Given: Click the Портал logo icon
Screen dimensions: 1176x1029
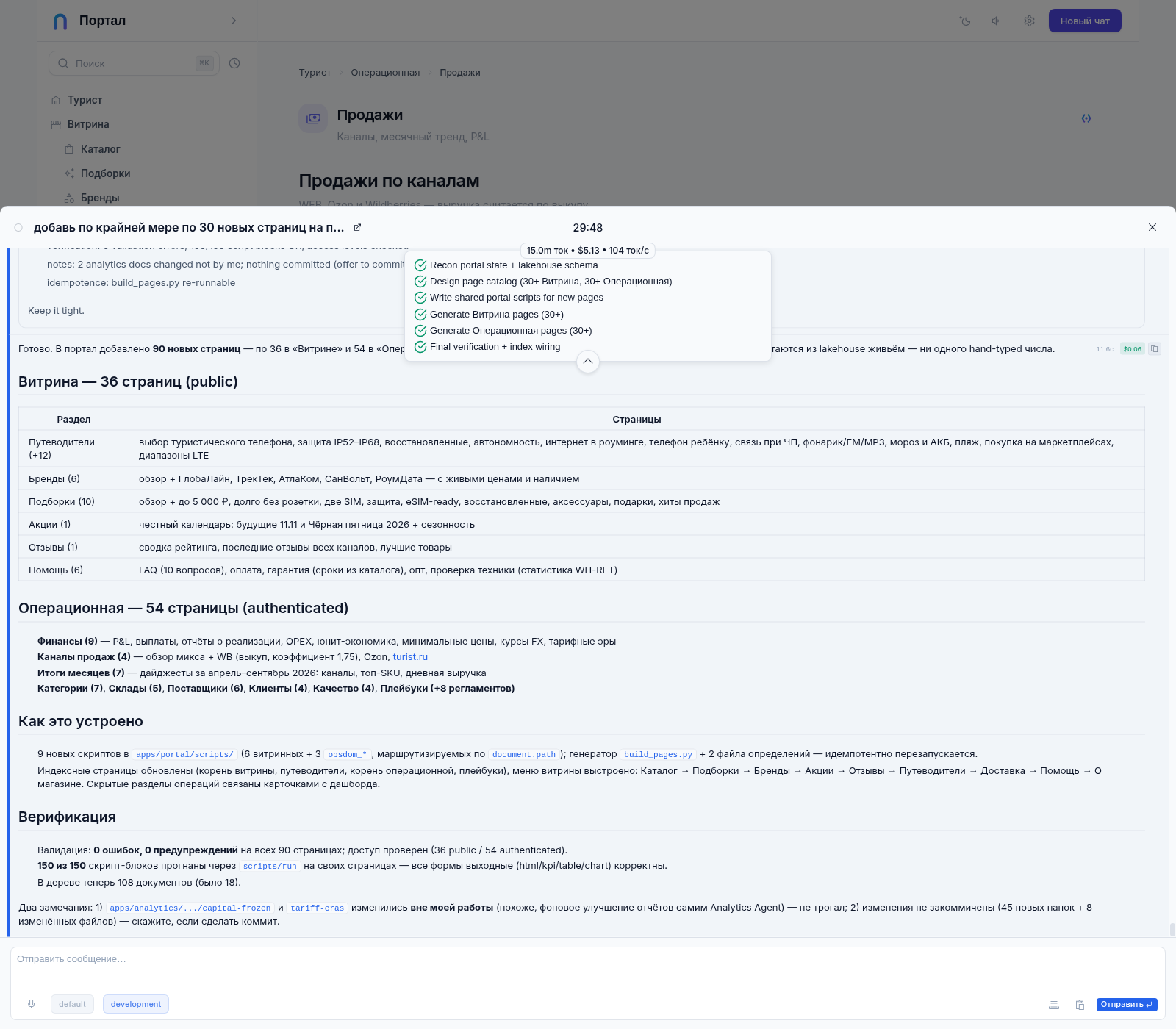Looking at the screenshot, I should click(x=60, y=21).
